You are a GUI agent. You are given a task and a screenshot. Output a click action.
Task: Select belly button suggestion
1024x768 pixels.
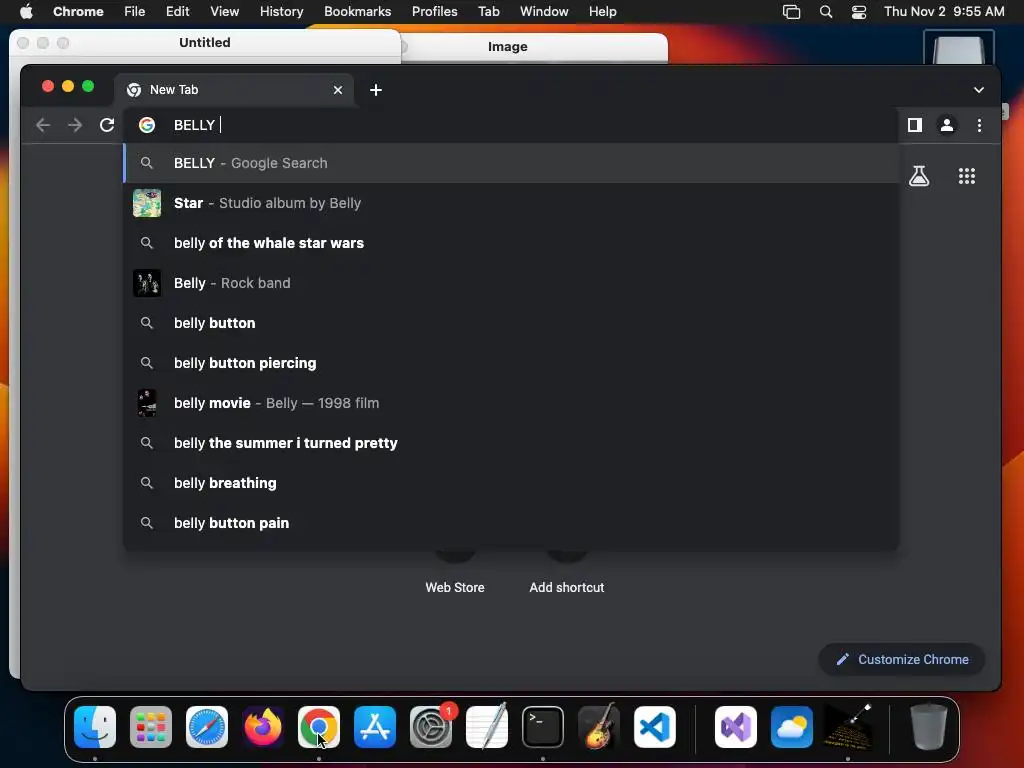(511, 323)
